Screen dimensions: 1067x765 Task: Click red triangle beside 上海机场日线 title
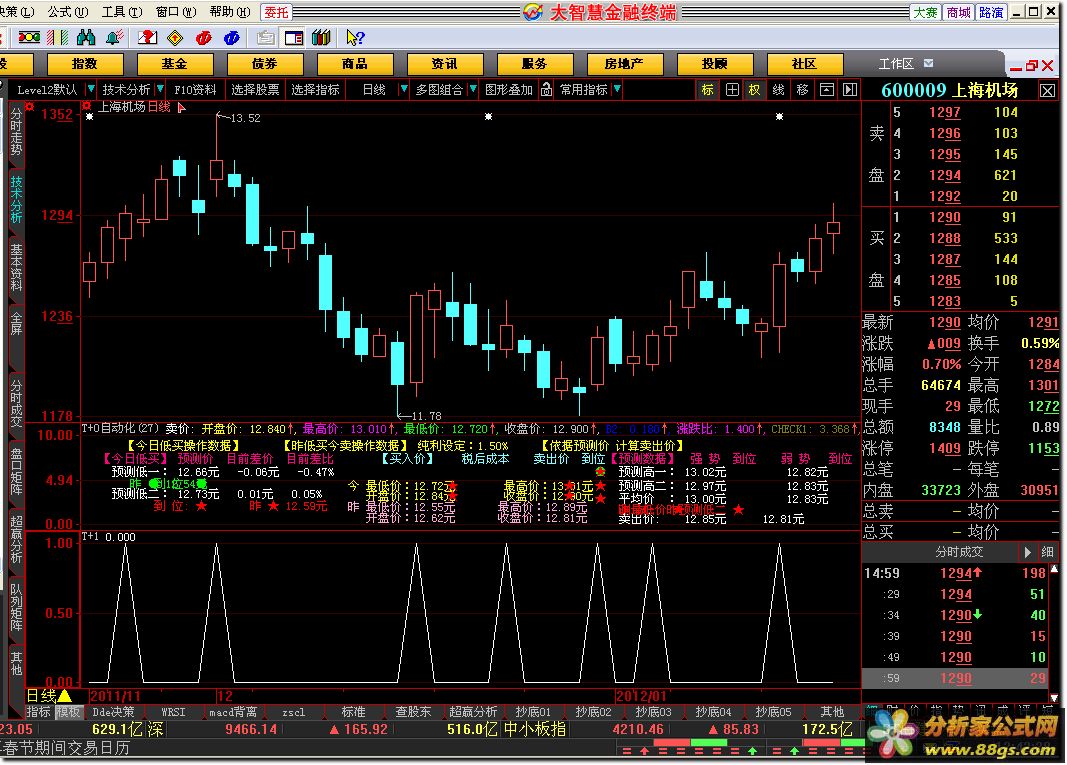181,108
